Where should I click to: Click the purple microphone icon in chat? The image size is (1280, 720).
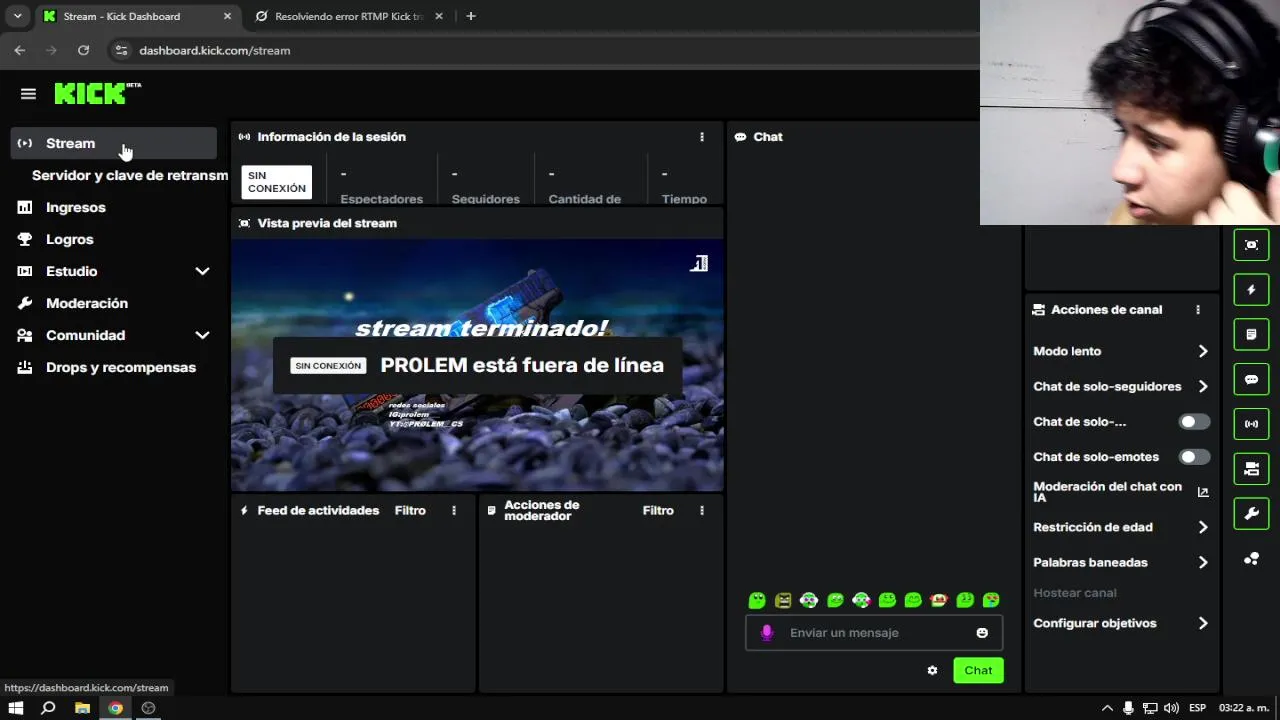click(767, 632)
